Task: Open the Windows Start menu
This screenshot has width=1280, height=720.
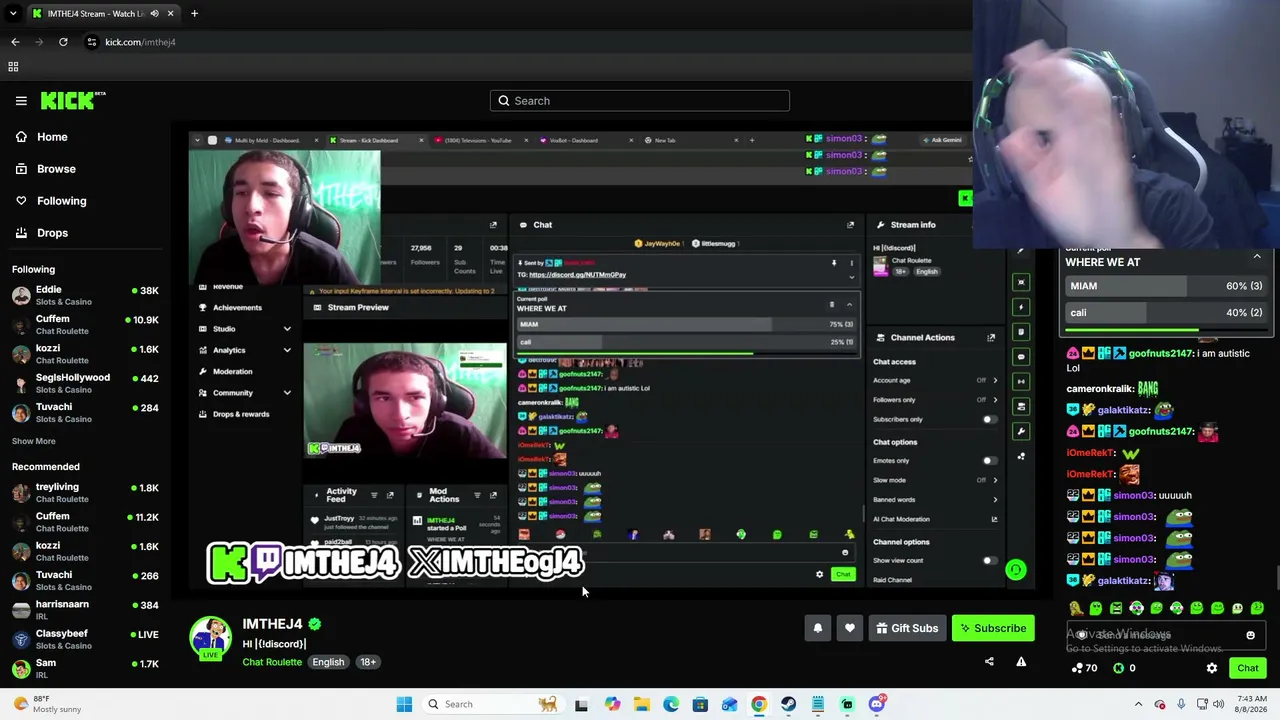Action: click(404, 704)
